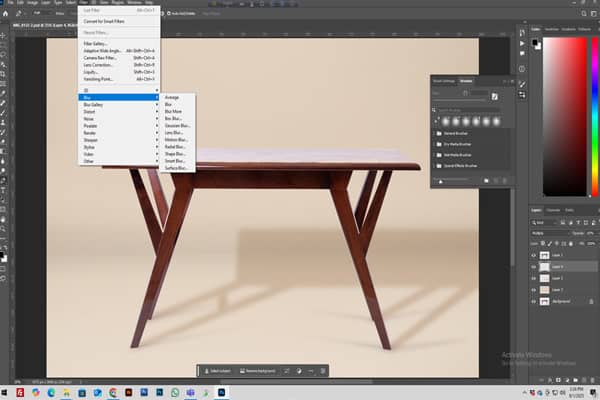
Task: Select the Clone Stamp tool
Action: point(3,122)
